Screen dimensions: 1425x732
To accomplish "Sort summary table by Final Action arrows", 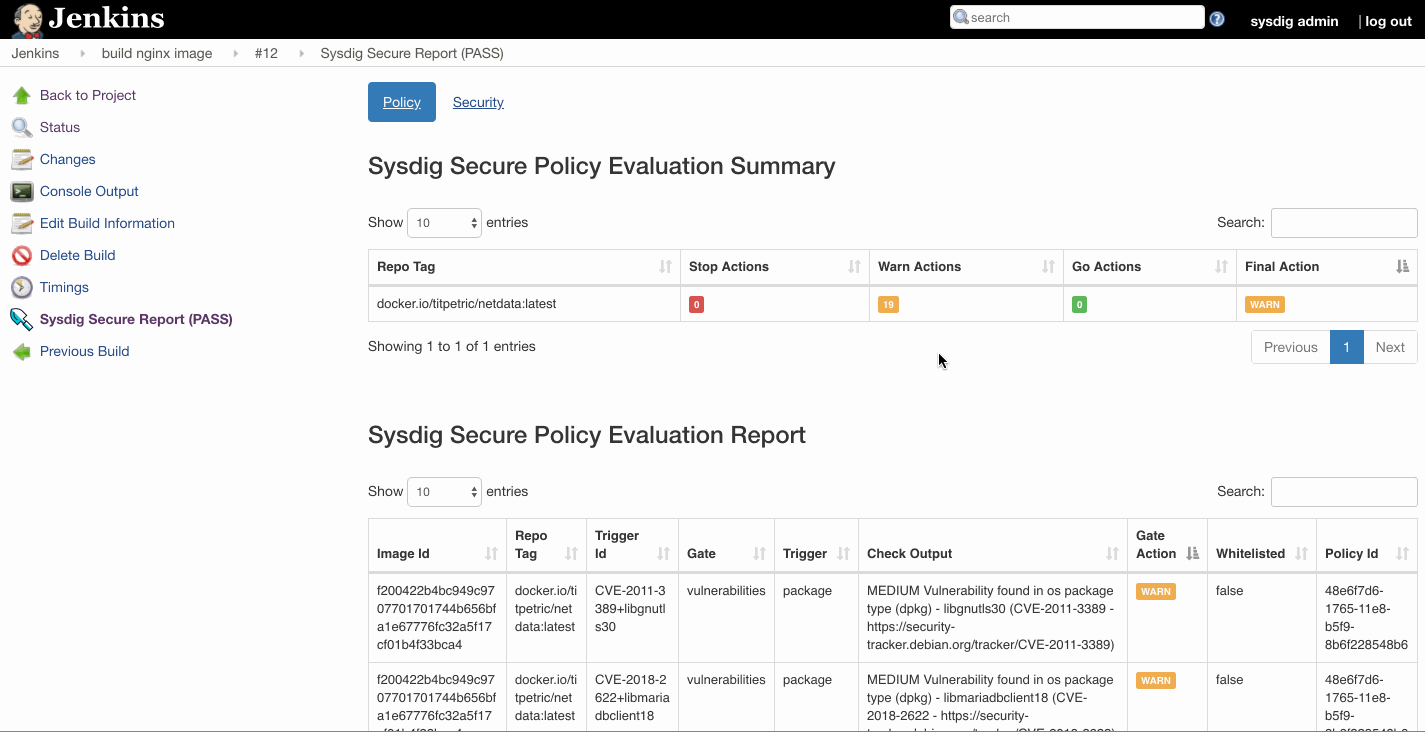I will 1403,267.
